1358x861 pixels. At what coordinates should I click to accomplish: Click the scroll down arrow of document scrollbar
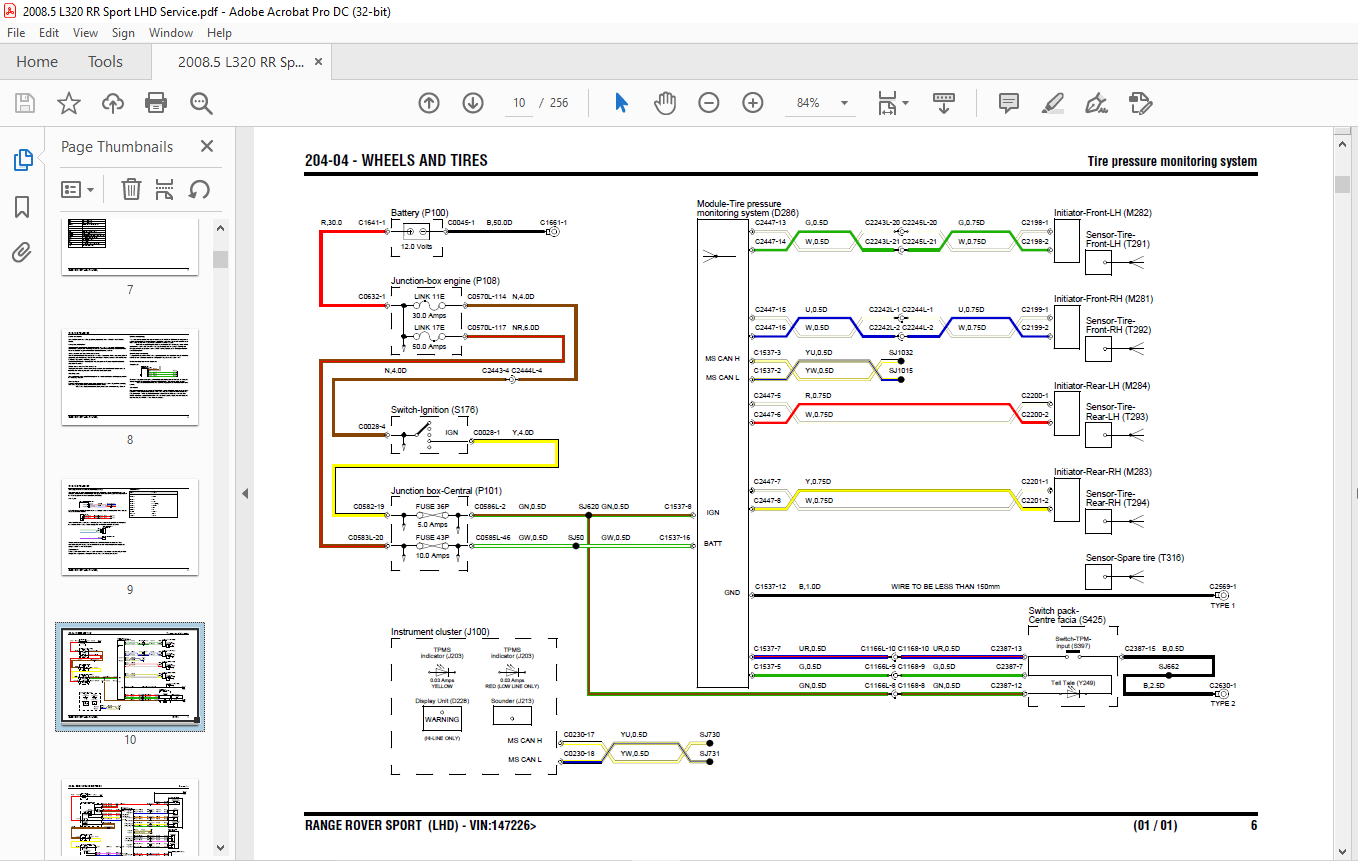point(1342,850)
